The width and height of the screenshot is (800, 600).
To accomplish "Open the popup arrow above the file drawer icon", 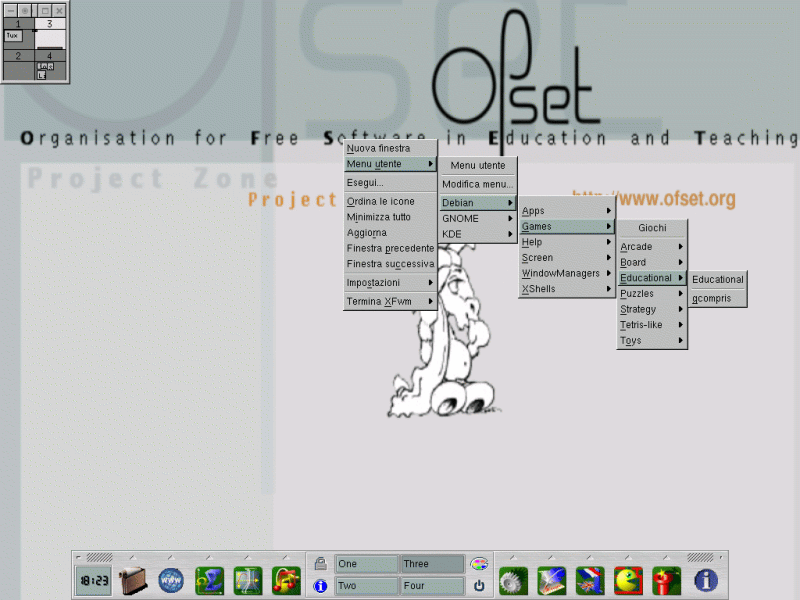I will click(133, 558).
